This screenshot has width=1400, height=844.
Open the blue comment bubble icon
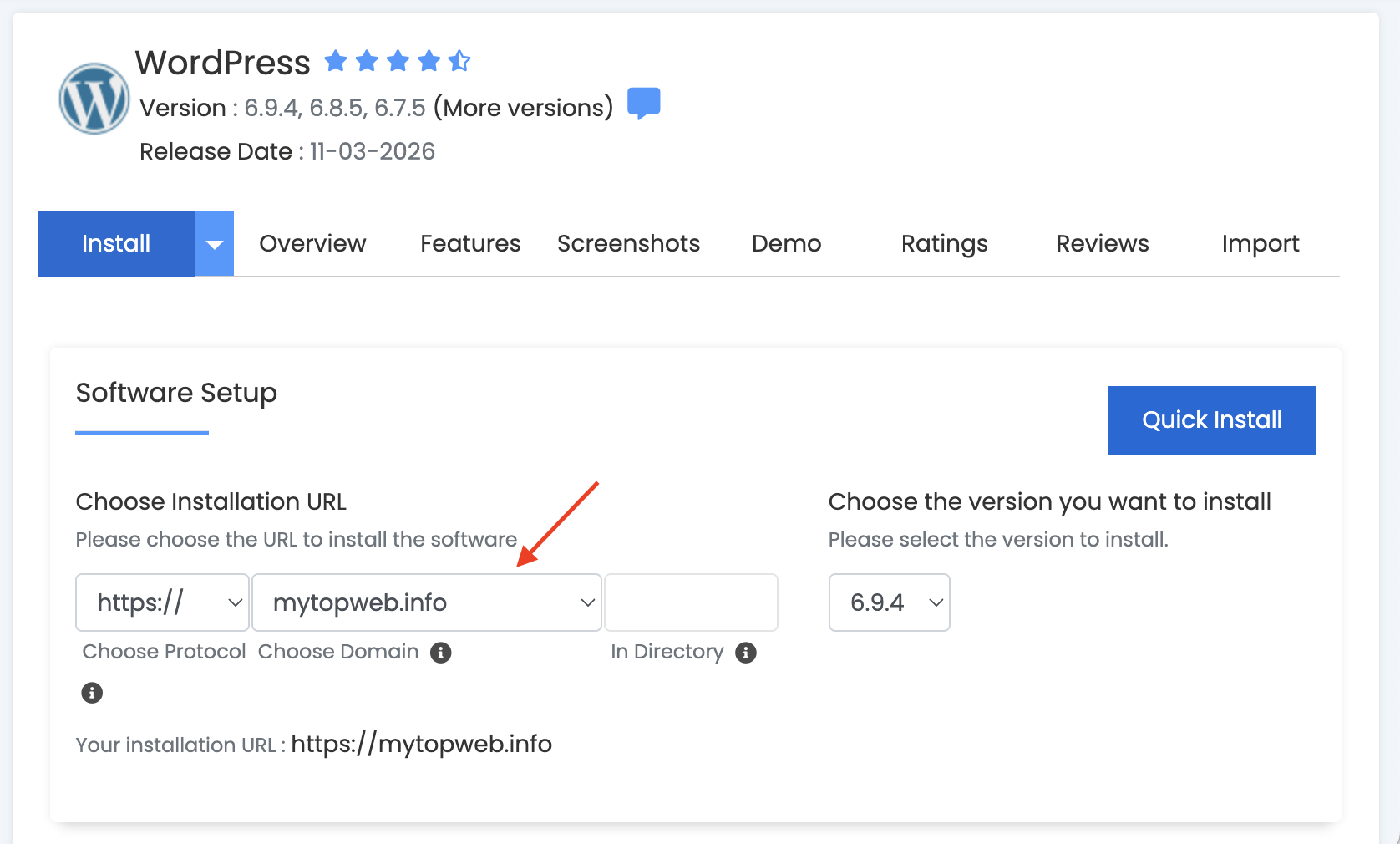coord(643,104)
